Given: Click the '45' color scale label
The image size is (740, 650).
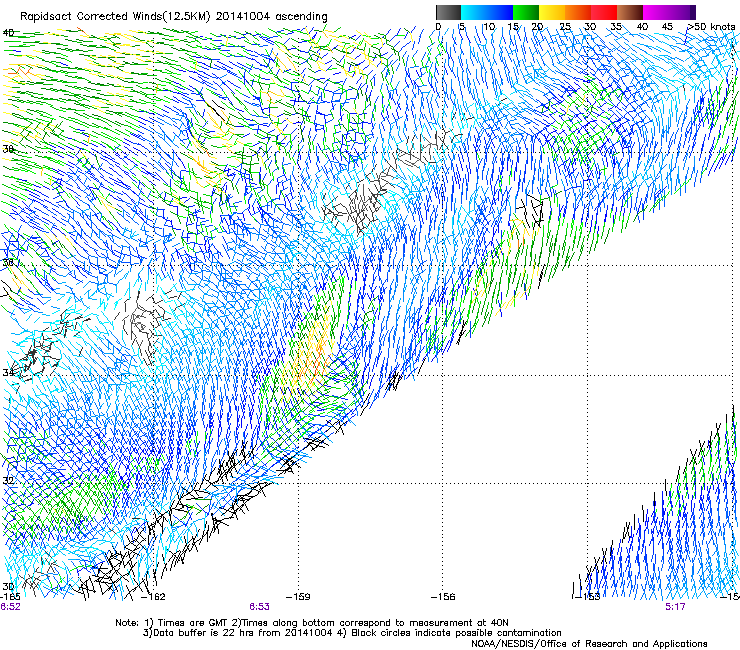Looking at the screenshot, I should [x=667, y=27].
